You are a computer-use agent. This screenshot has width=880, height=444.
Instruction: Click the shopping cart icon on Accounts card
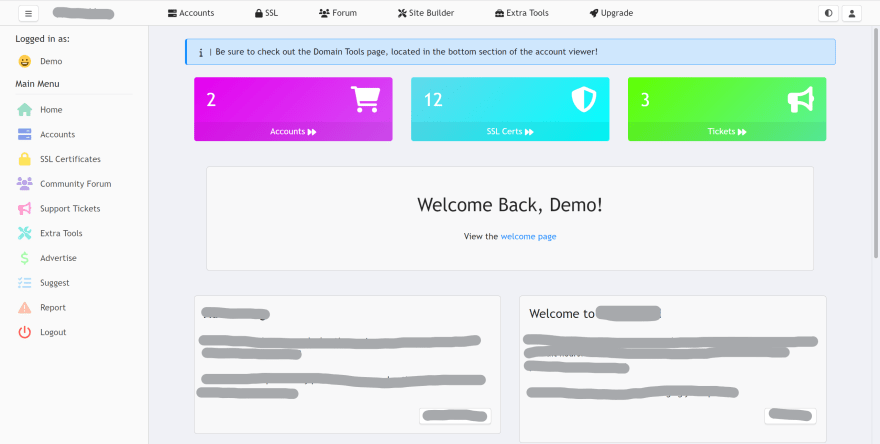(365, 99)
